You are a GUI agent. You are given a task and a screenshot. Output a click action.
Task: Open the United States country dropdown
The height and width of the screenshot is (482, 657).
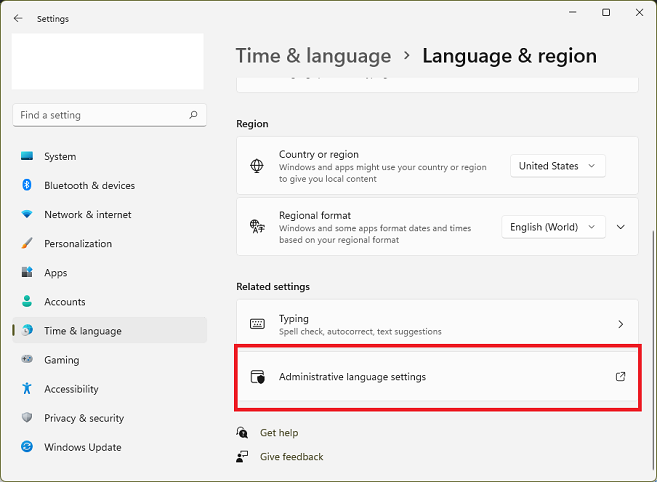pyautogui.click(x=557, y=166)
